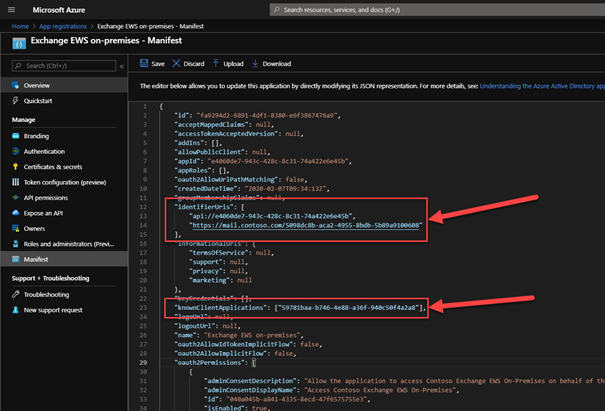Image resolution: width=605 pixels, height=411 pixels.
Task: Click the knownClientApplications line in editor
Action: [x=300, y=308]
